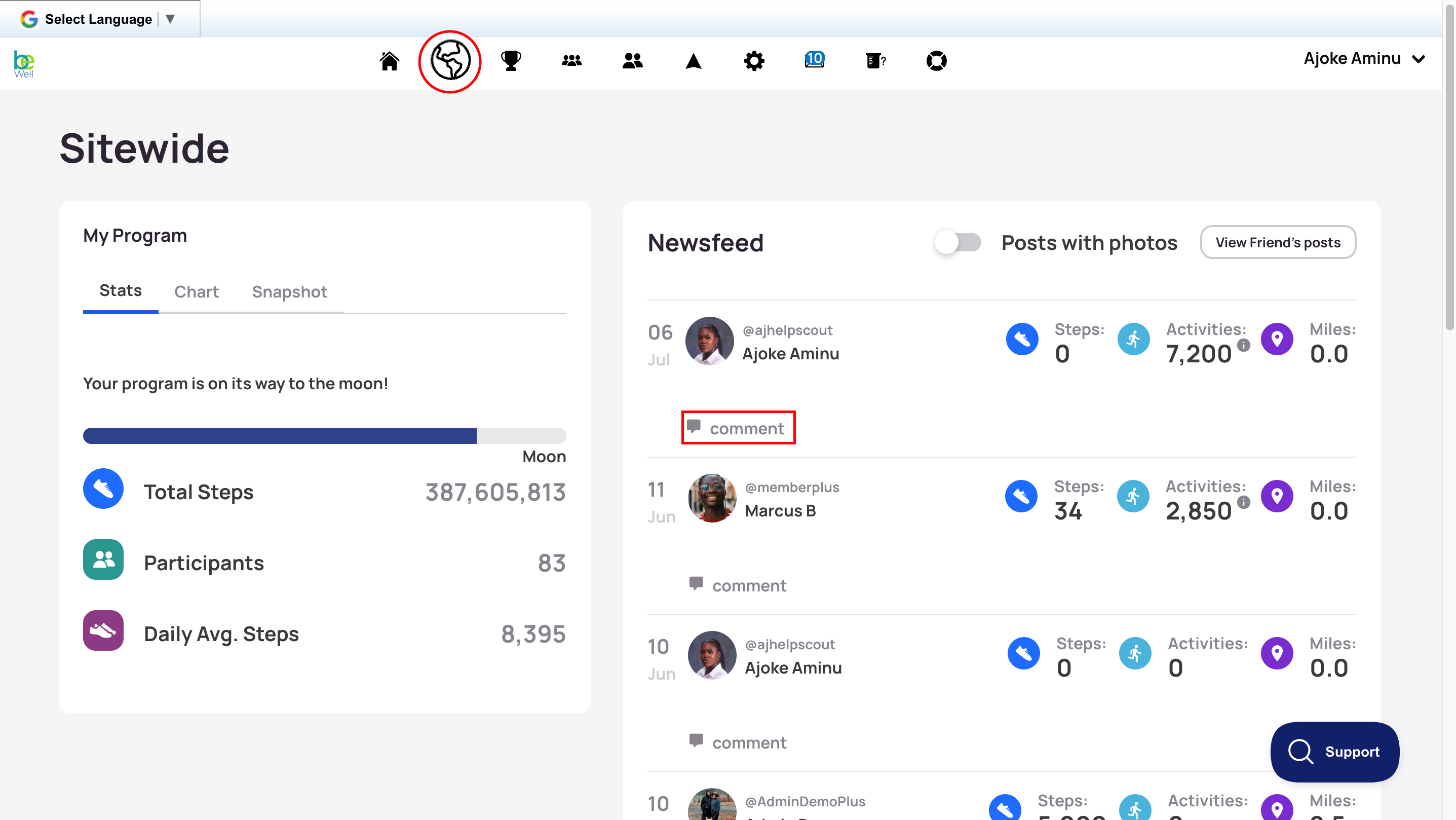Click the Activities runner icon in Marcus B's post

pyautogui.click(x=1133, y=497)
